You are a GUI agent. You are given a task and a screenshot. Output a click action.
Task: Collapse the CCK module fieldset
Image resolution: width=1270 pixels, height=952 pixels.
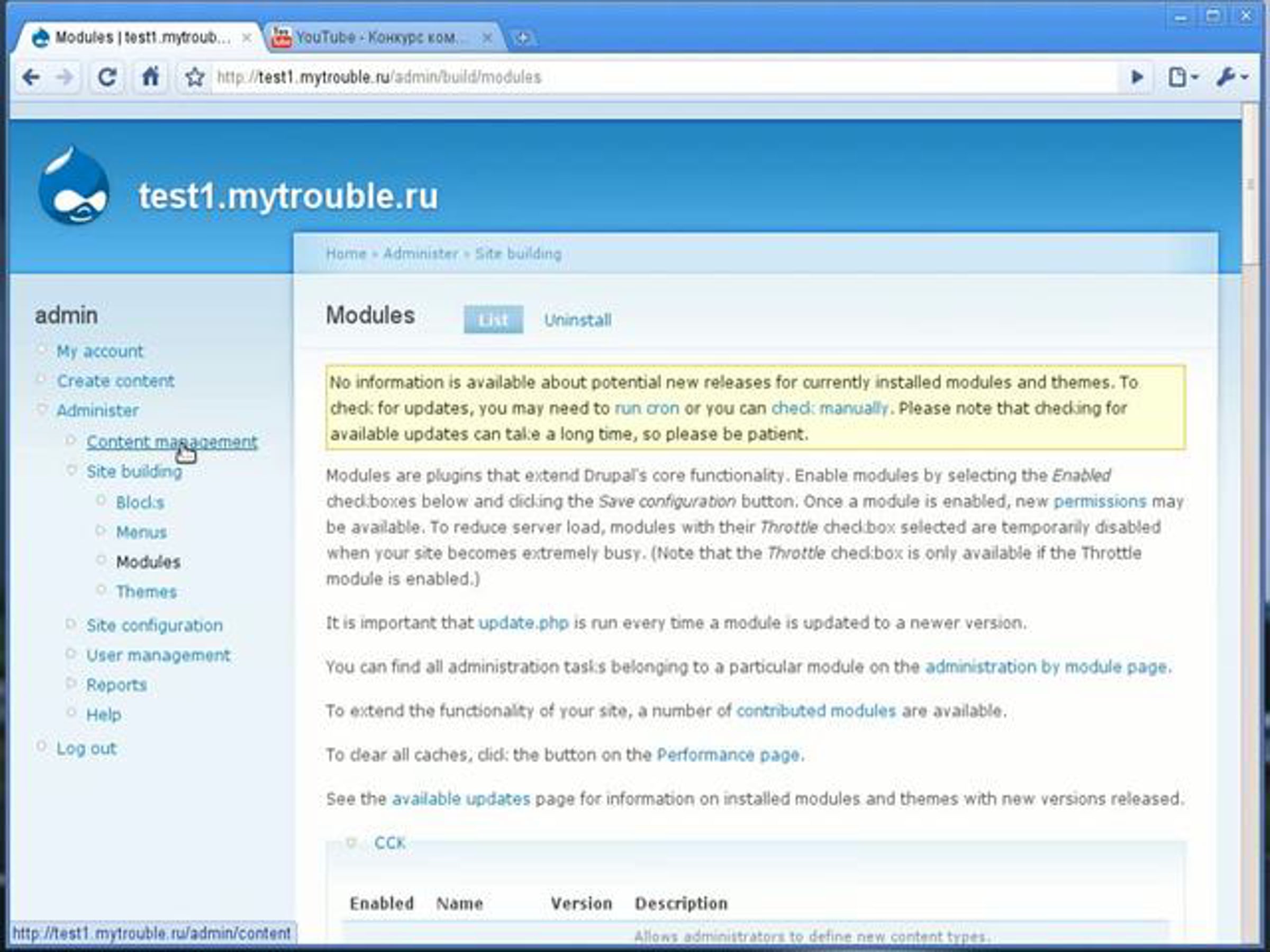pyautogui.click(x=389, y=843)
